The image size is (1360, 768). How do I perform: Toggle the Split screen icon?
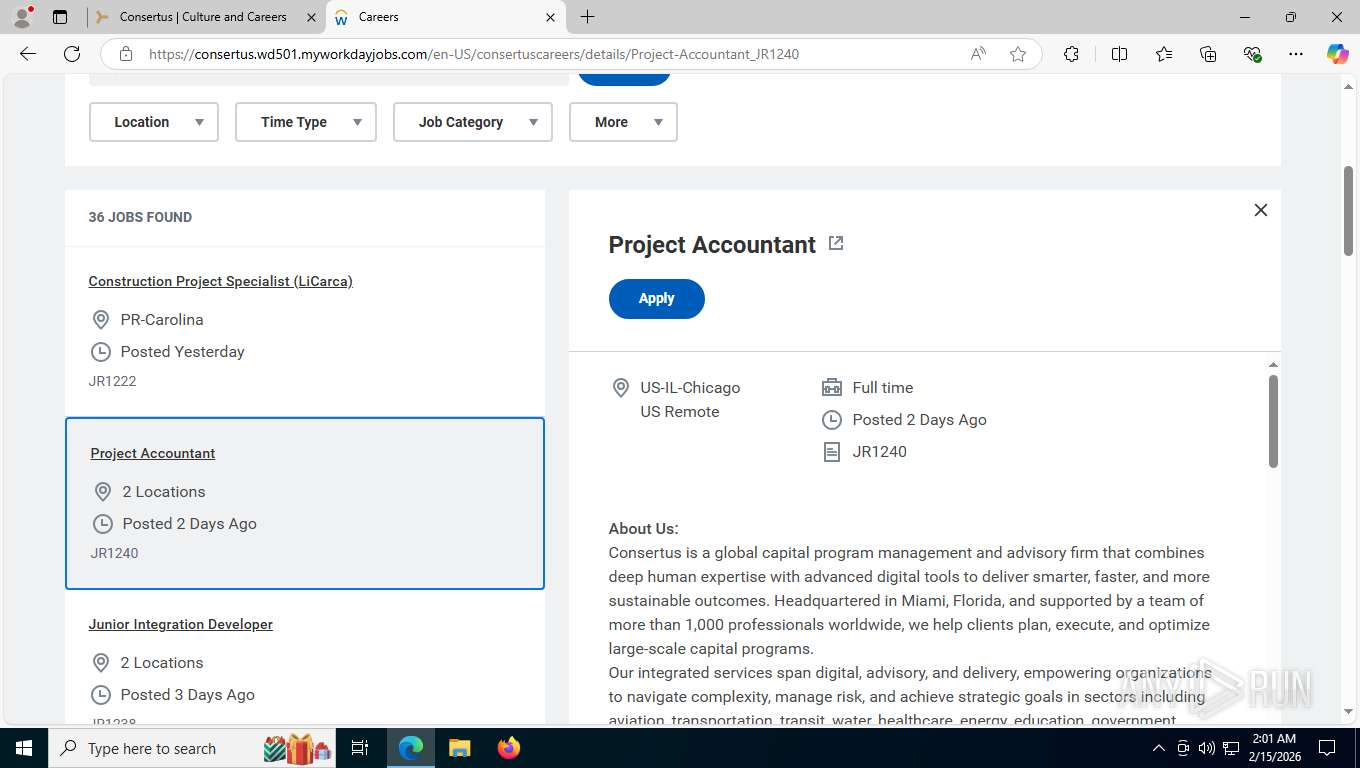tap(1119, 54)
